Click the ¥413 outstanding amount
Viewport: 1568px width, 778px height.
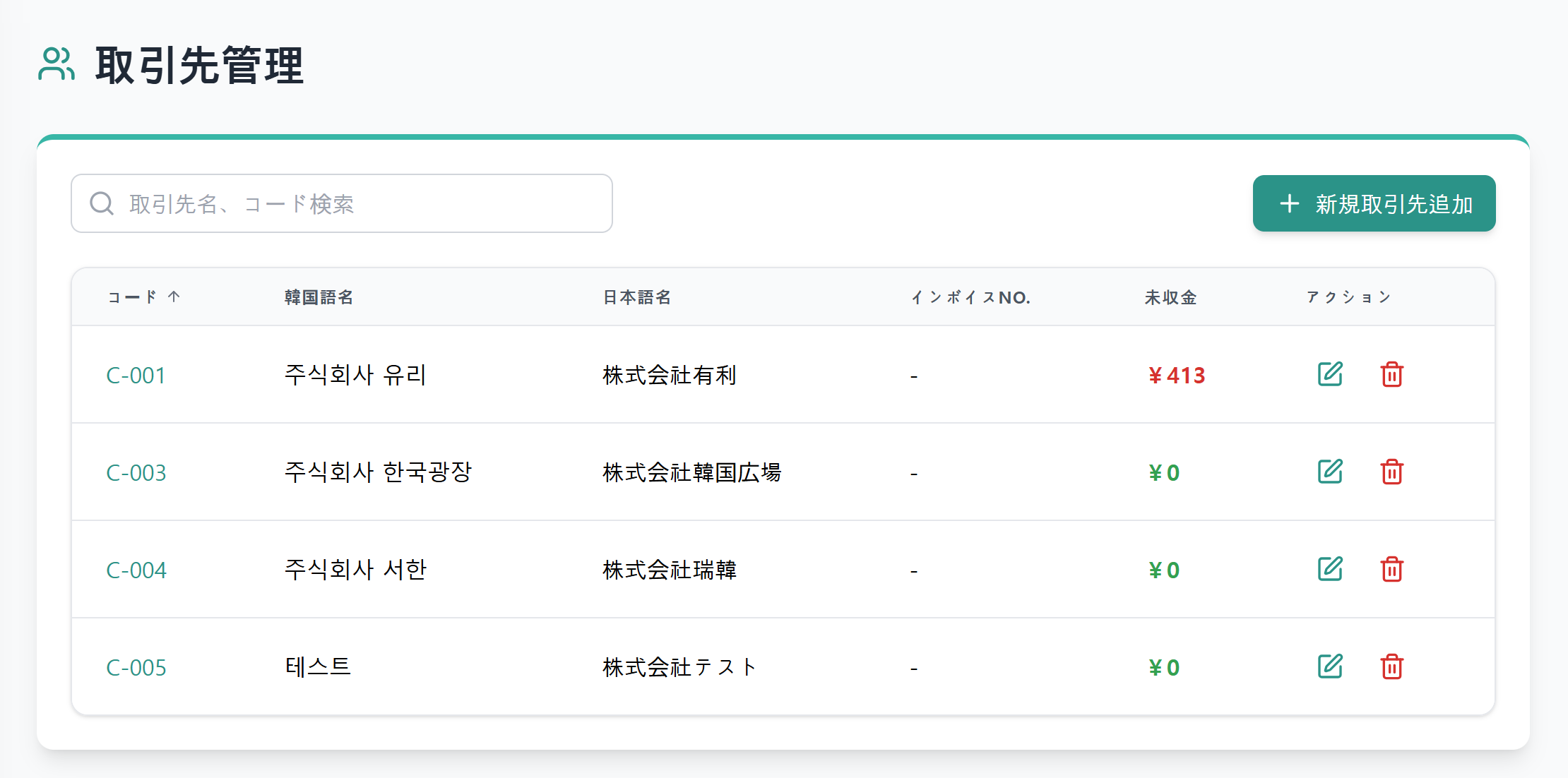(x=1177, y=376)
